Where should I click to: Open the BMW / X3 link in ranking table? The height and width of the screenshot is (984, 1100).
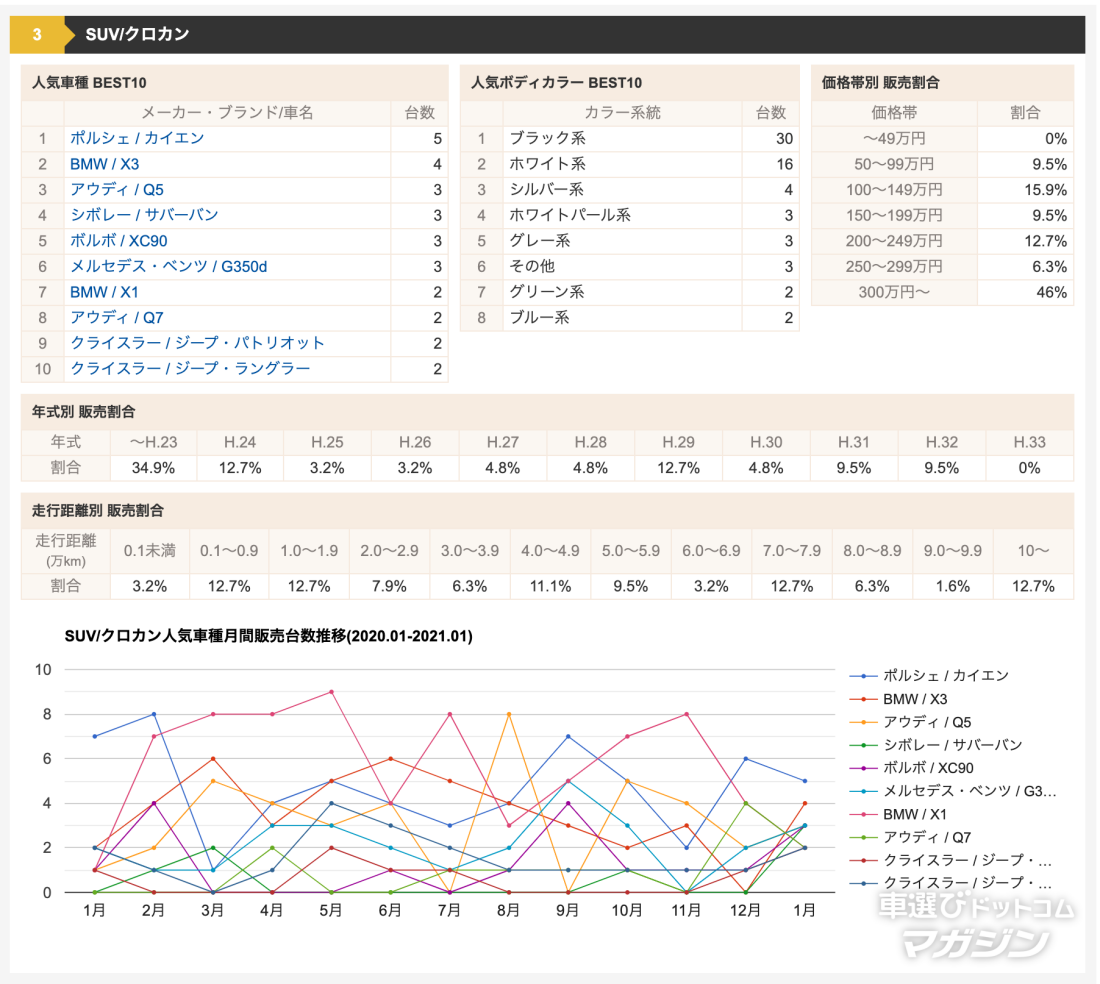coord(105,164)
